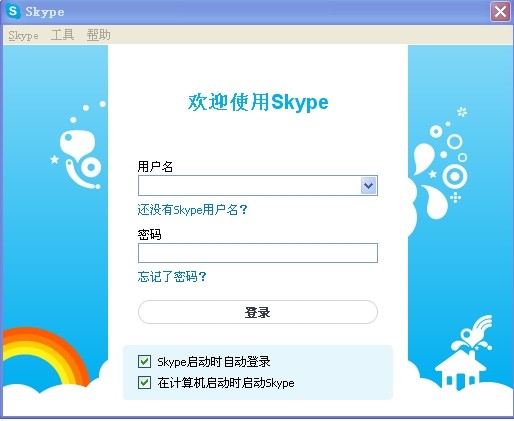This screenshot has width=514, height=421.
Task: Open the 忘记了密码? link
Action: [172, 277]
